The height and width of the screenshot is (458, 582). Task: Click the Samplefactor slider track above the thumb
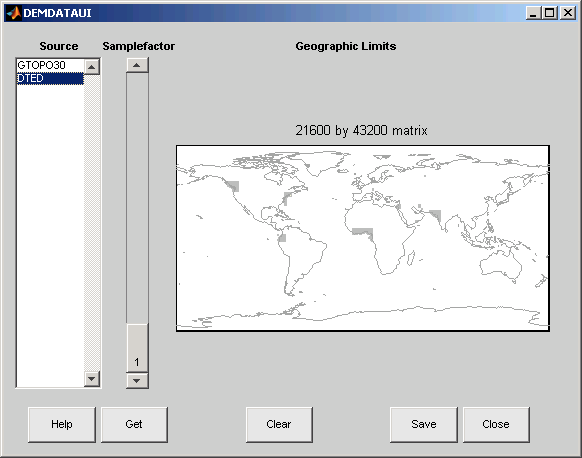[137, 198]
